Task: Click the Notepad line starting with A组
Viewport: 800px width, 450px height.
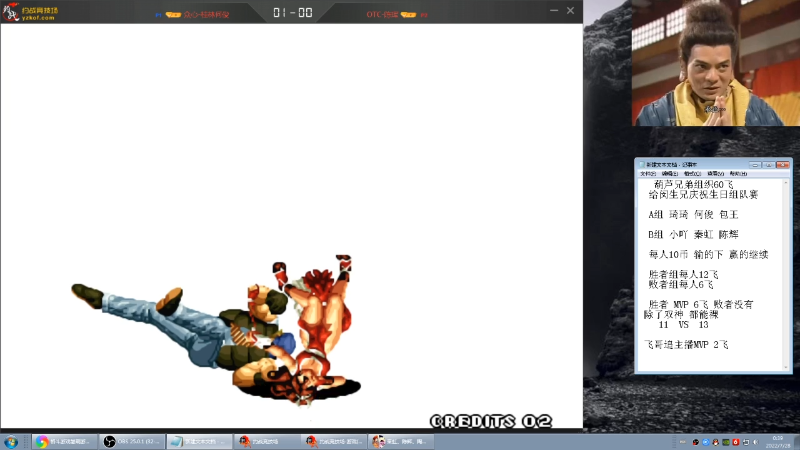Action: (x=693, y=214)
